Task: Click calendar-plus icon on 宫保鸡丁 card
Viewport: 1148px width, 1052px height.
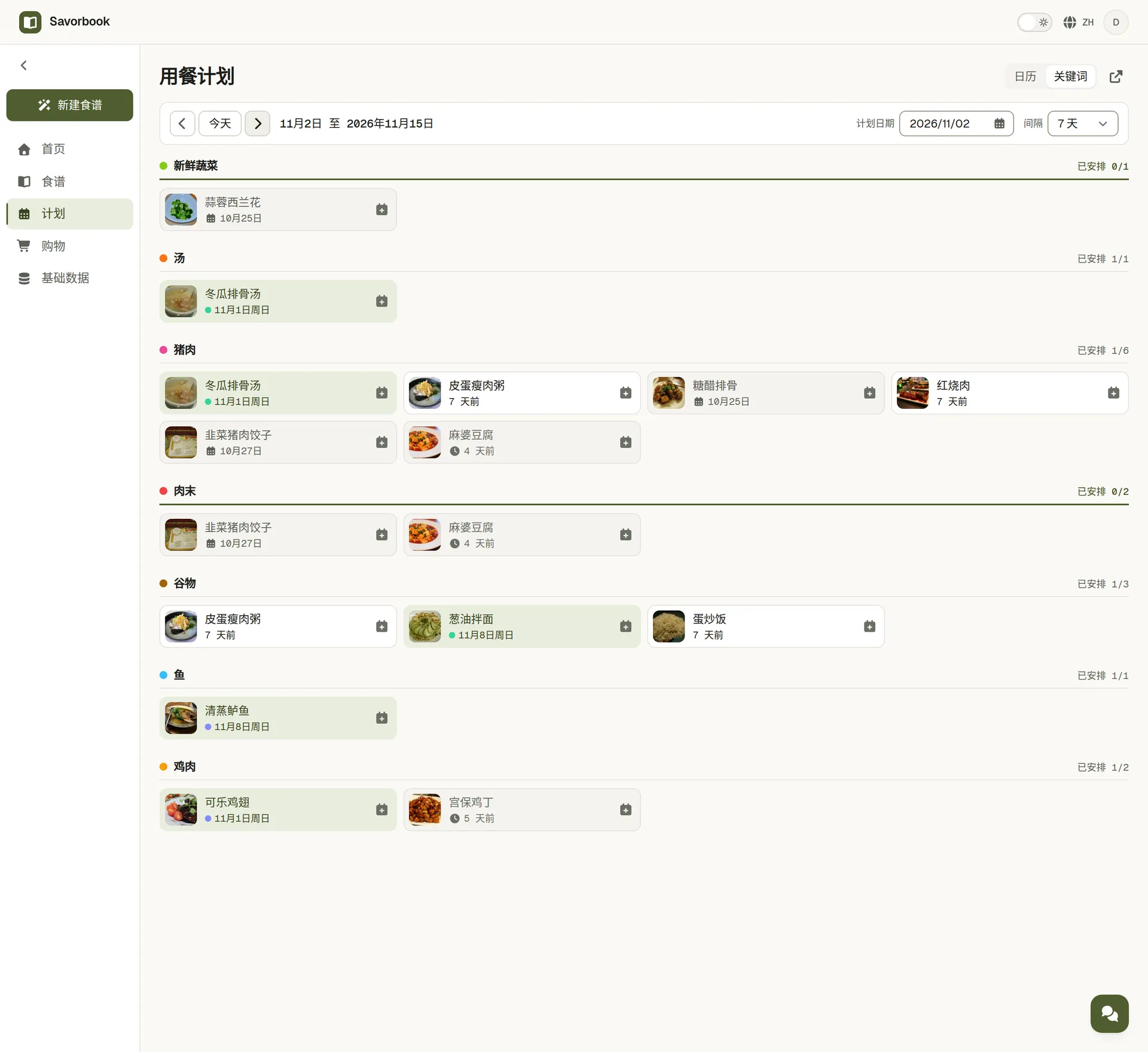Action: (625, 809)
